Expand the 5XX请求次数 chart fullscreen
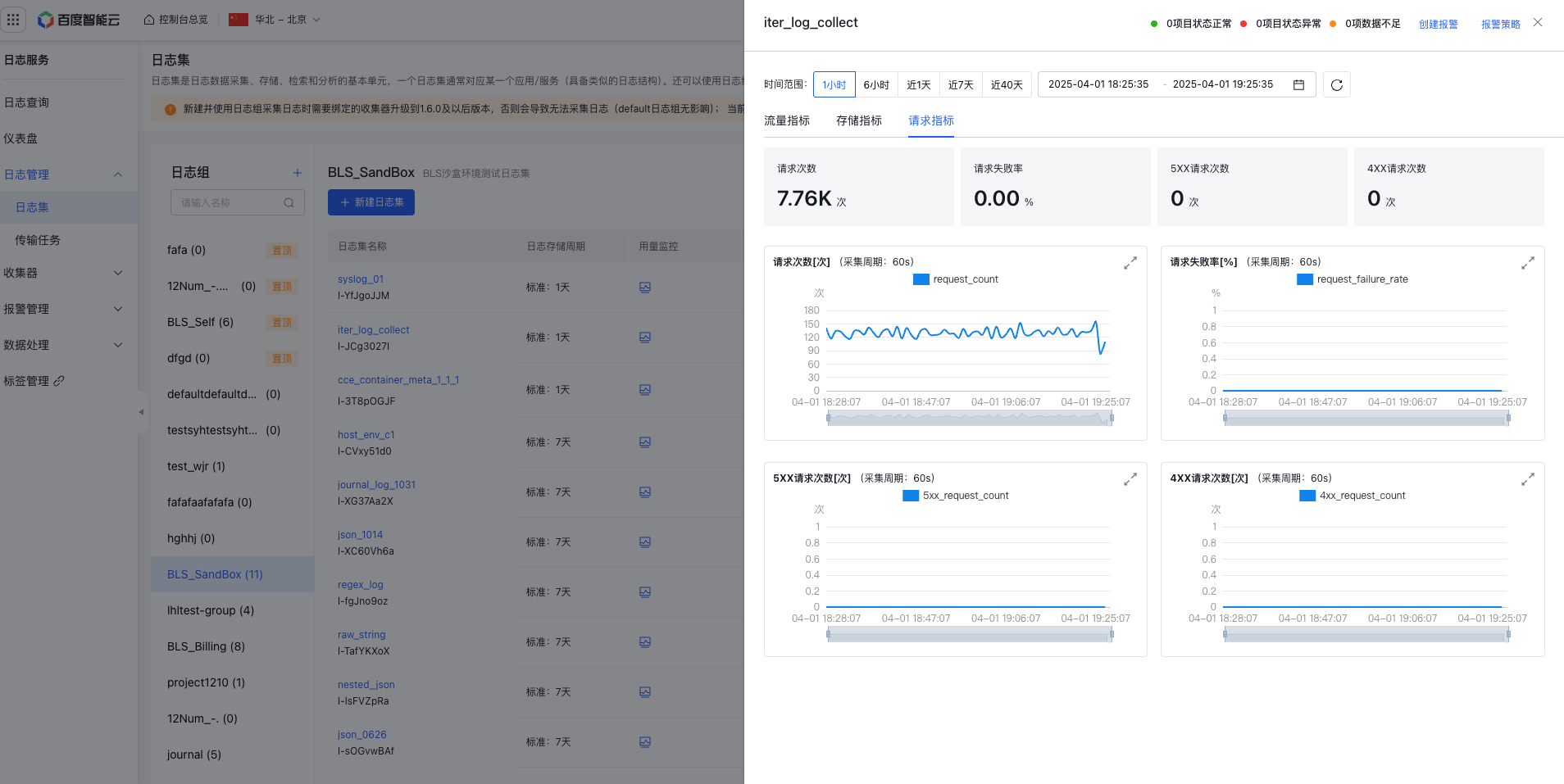The height and width of the screenshot is (784, 1564). pyautogui.click(x=1130, y=479)
